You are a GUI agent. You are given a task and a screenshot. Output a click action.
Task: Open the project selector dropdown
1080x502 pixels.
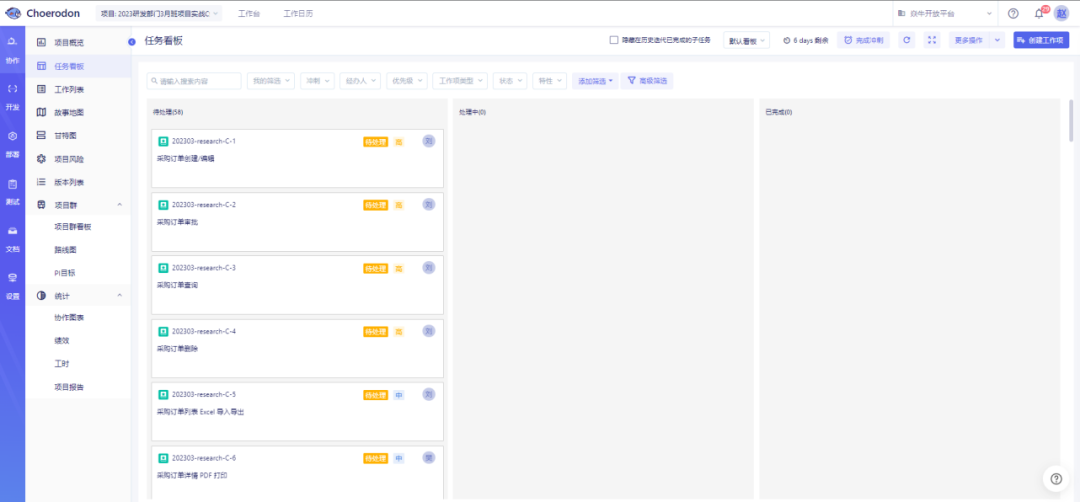(x=160, y=14)
